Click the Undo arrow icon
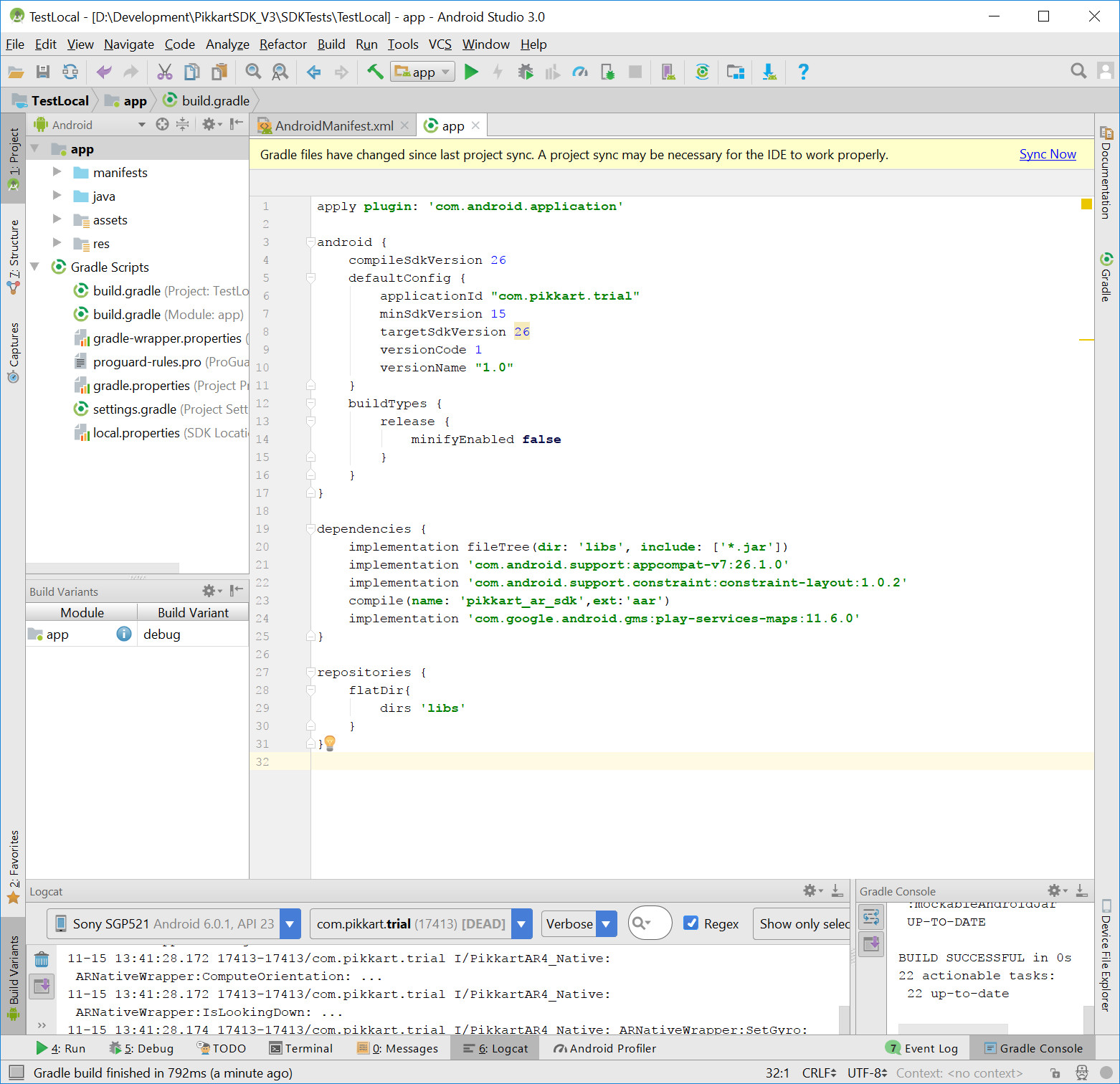The image size is (1120, 1084). click(104, 72)
